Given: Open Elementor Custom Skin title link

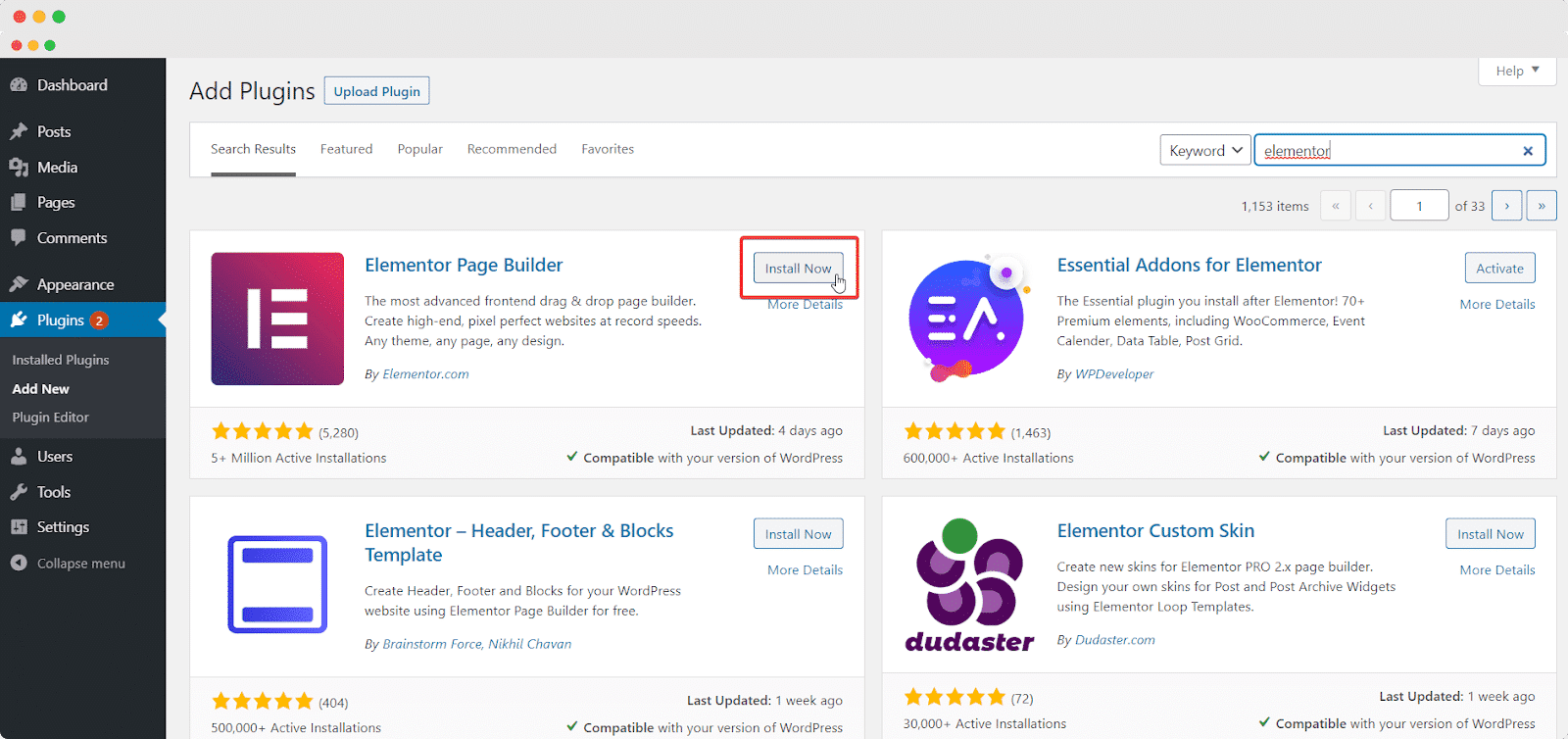Looking at the screenshot, I should pyautogui.click(x=1155, y=531).
